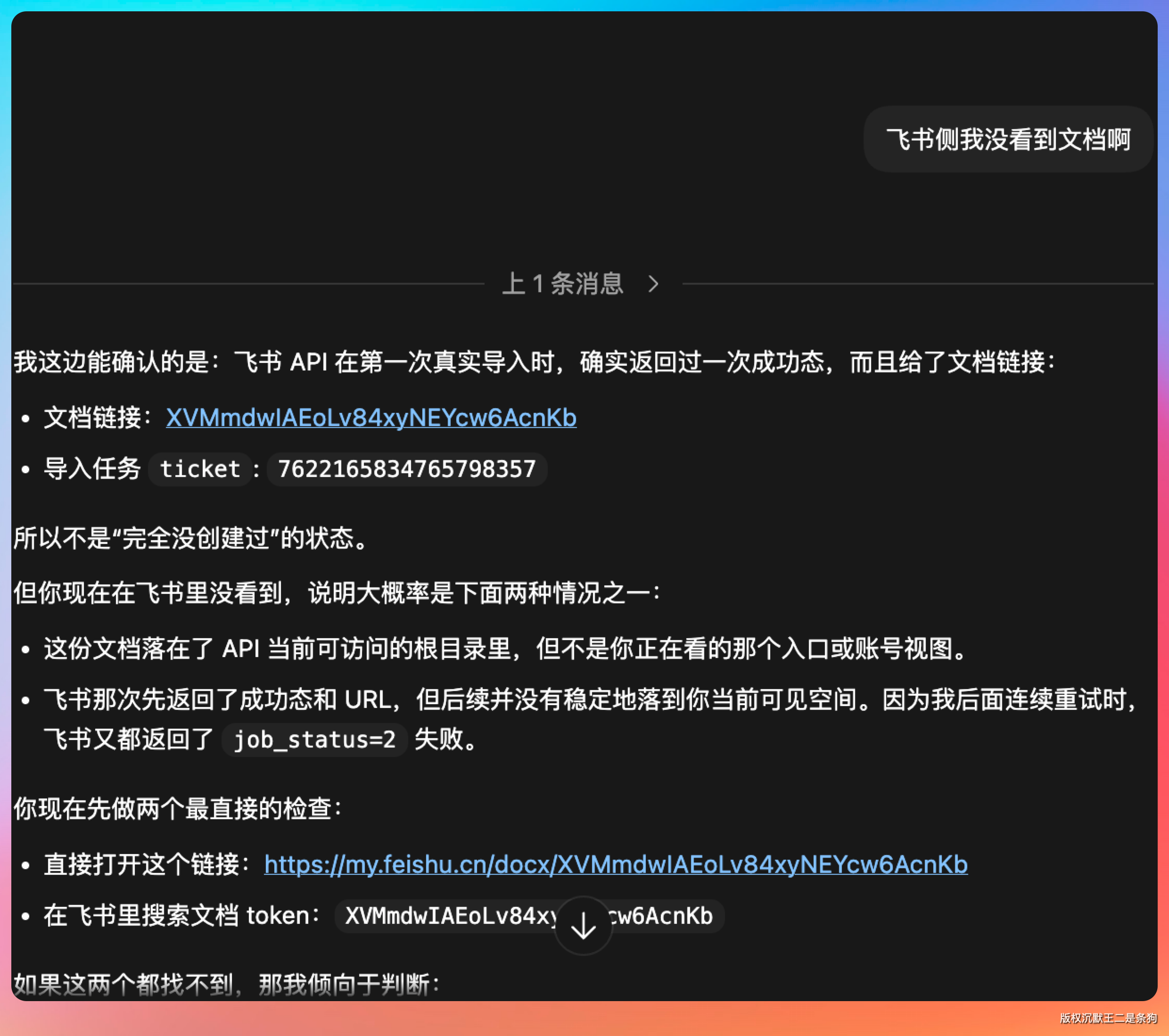The image size is (1169, 1036).
Task: Click ticket number 7622165834765798357 code chip
Action: click(x=407, y=469)
